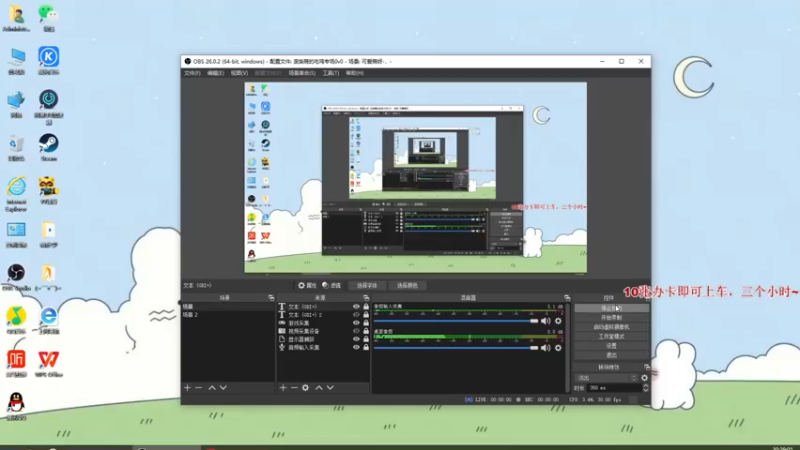This screenshot has width=800, height=450.
Task: Toggle lock on 游戏采集 source
Action: click(x=366, y=323)
